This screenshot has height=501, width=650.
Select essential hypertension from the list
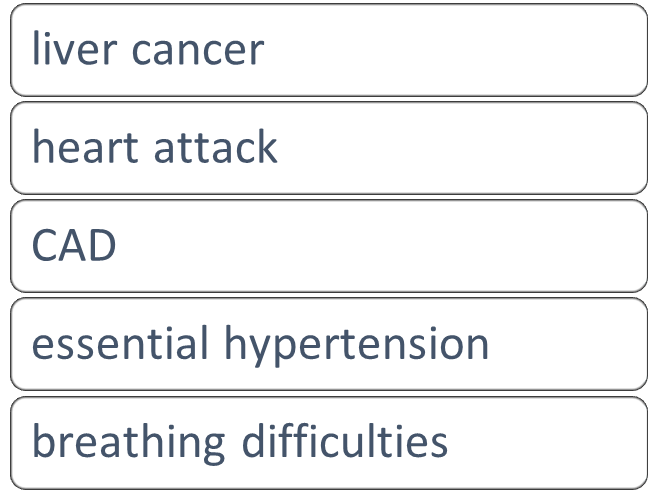(328, 344)
